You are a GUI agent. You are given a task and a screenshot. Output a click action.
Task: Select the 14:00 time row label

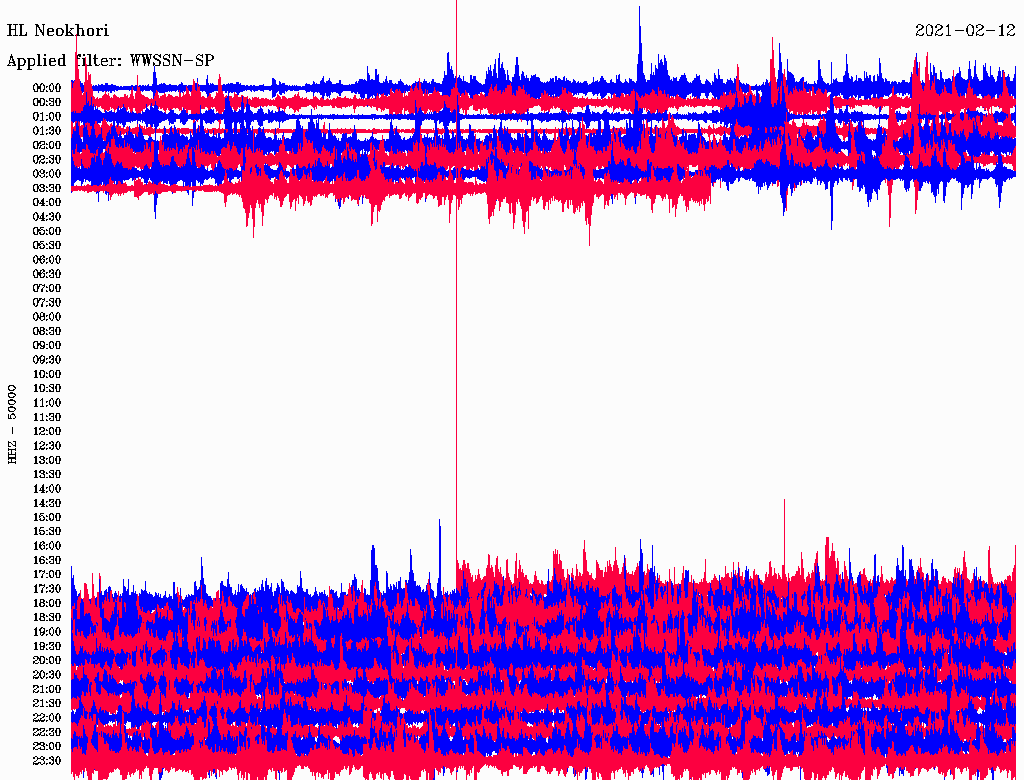point(47,489)
